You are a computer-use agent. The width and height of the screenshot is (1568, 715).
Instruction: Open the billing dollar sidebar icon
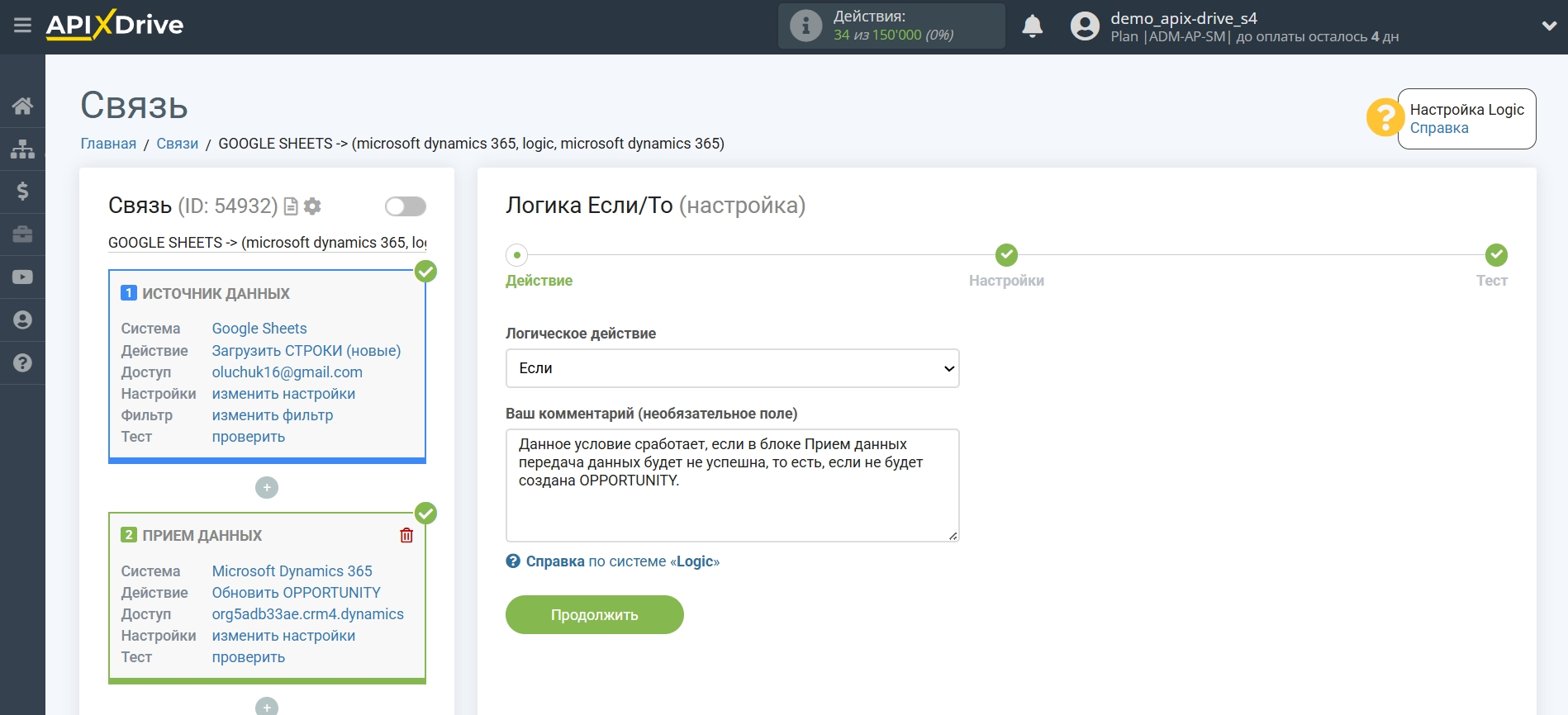coord(22,192)
